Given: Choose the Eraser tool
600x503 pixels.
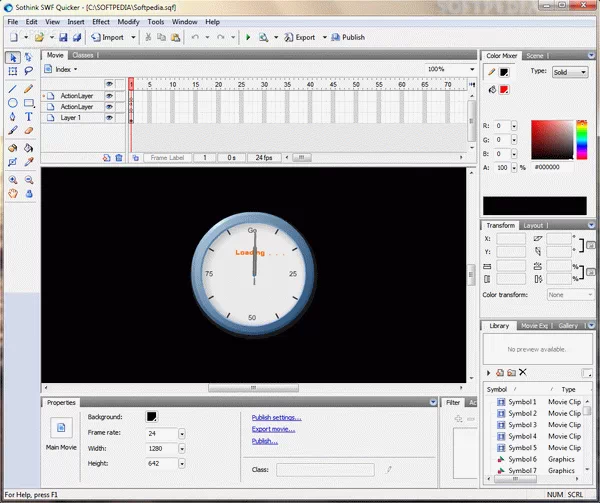Looking at the screenshot, I should (29, 130).
